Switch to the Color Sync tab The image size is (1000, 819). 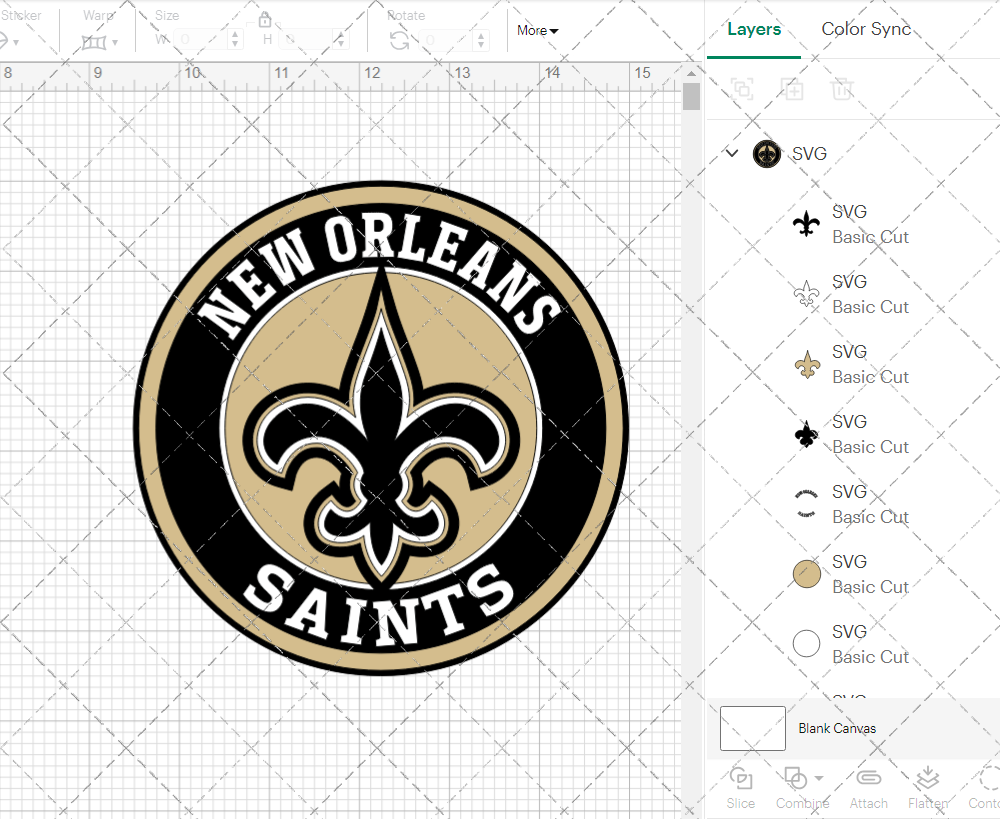coord(866,29)
